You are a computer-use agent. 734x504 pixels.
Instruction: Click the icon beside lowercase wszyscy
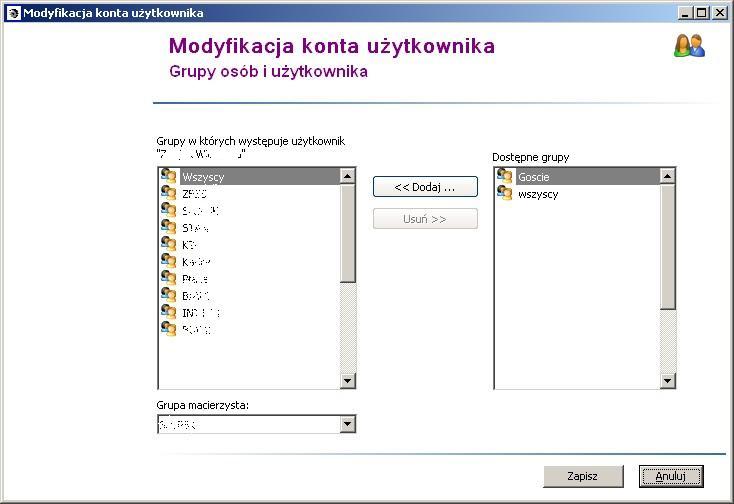pyautogui.click(x=505, y=193)
